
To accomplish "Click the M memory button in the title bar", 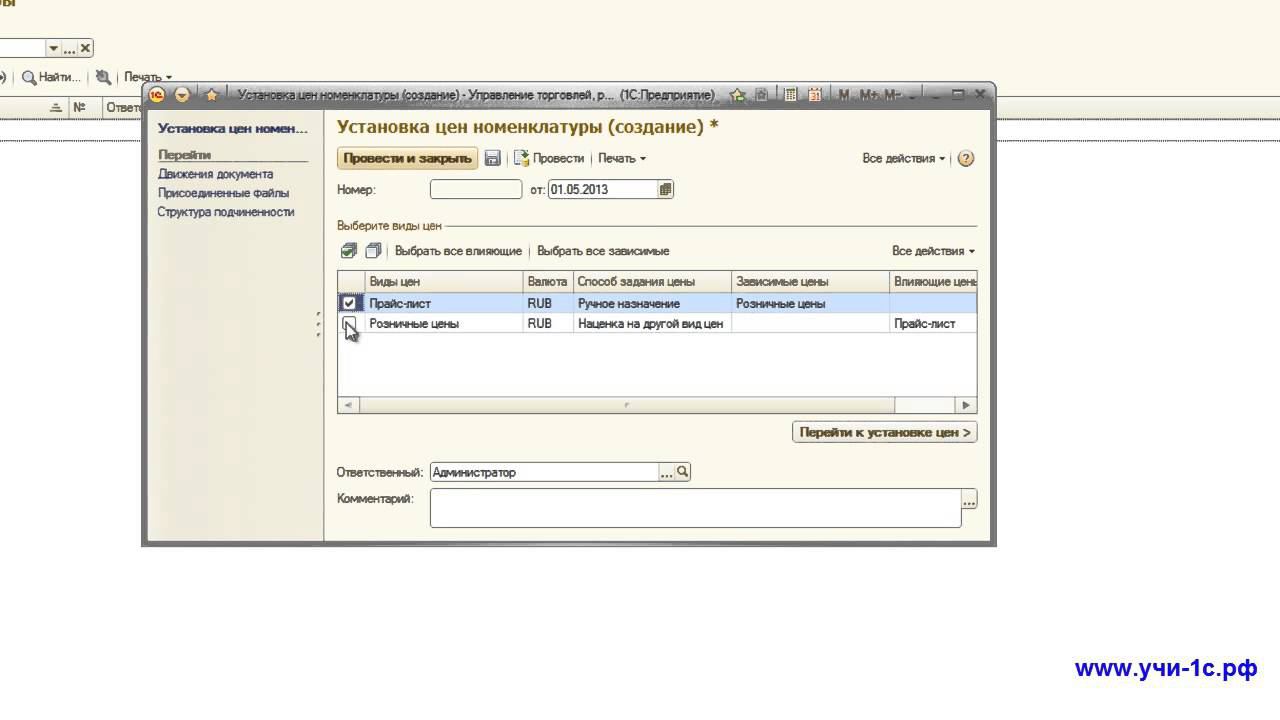I will (x=844, y=95).
